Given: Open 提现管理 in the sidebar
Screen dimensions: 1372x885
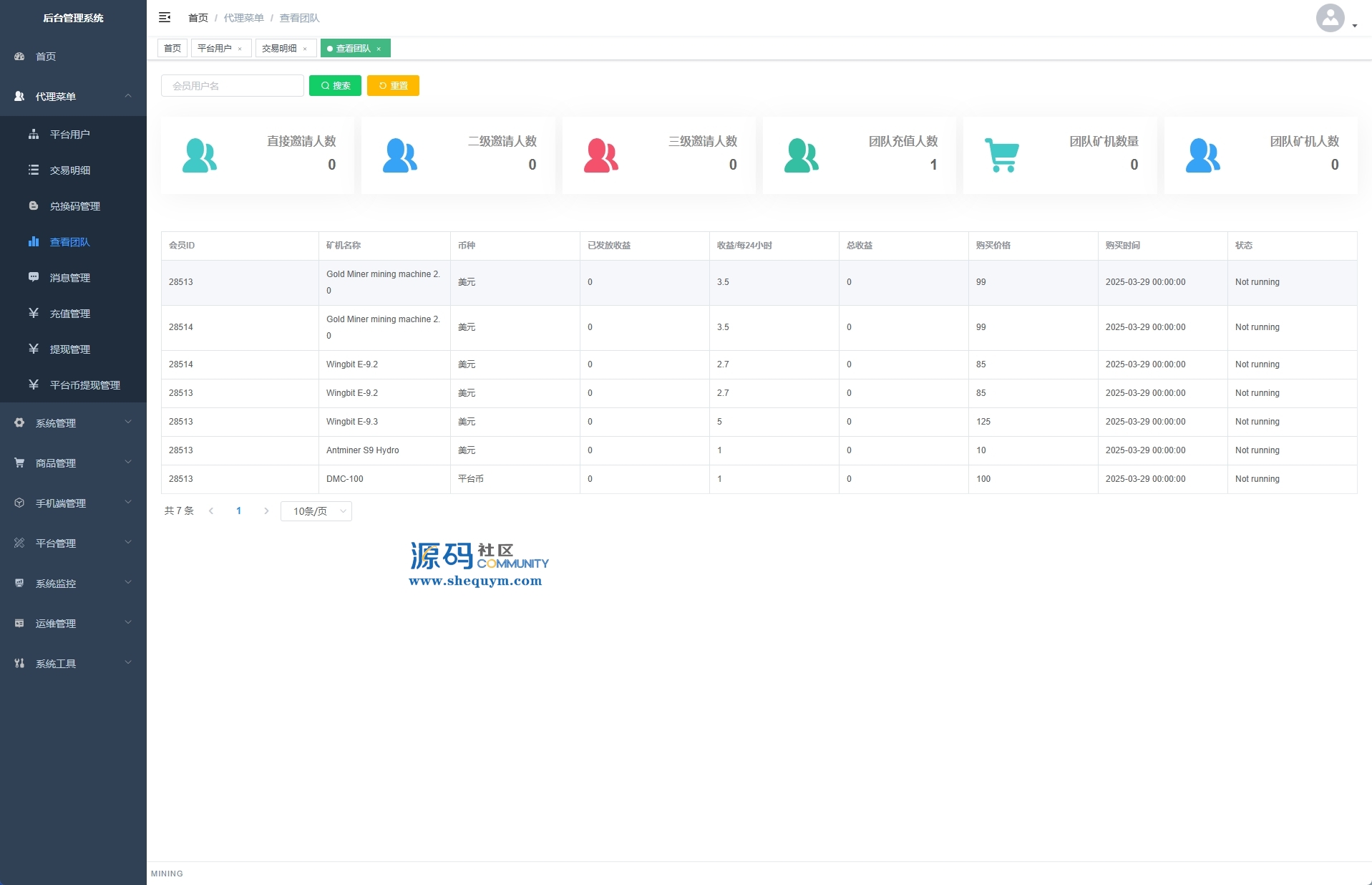Looking at the screenshot, I should pos(70,349).
